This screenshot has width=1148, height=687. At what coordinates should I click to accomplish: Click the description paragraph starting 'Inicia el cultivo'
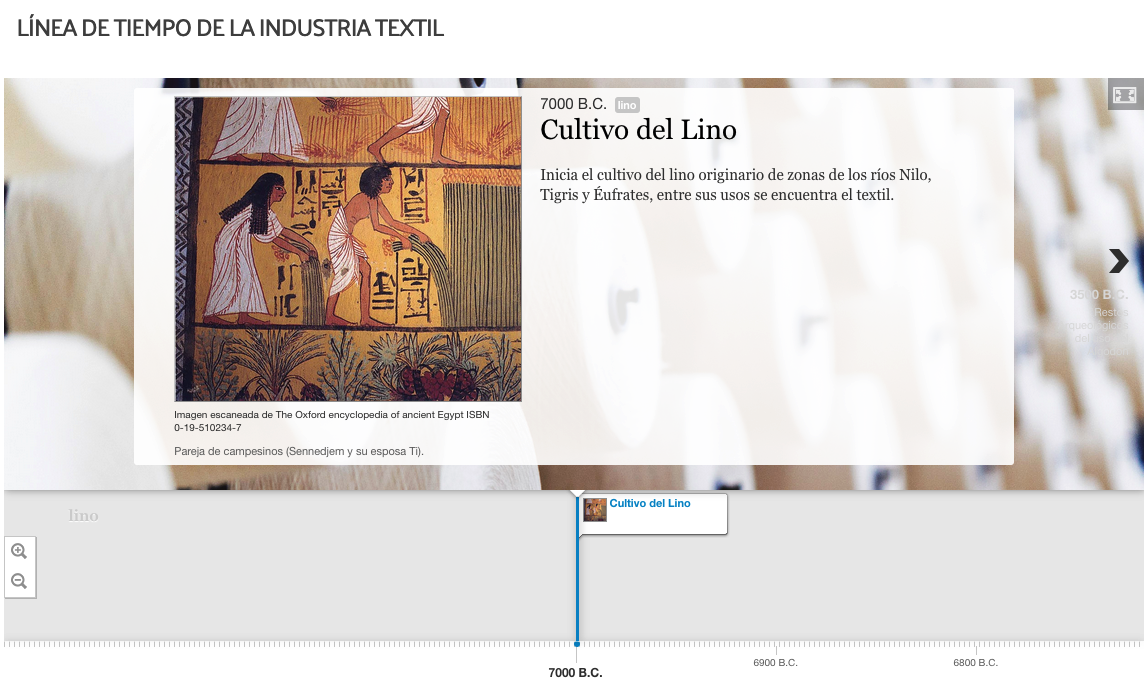tap(736, 185)
